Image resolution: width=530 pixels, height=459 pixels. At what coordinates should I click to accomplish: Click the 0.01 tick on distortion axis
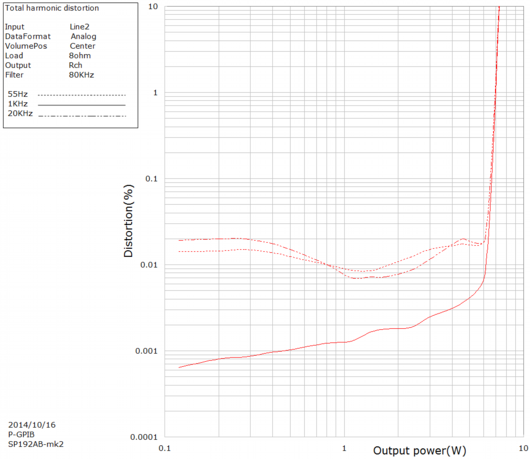149,265
